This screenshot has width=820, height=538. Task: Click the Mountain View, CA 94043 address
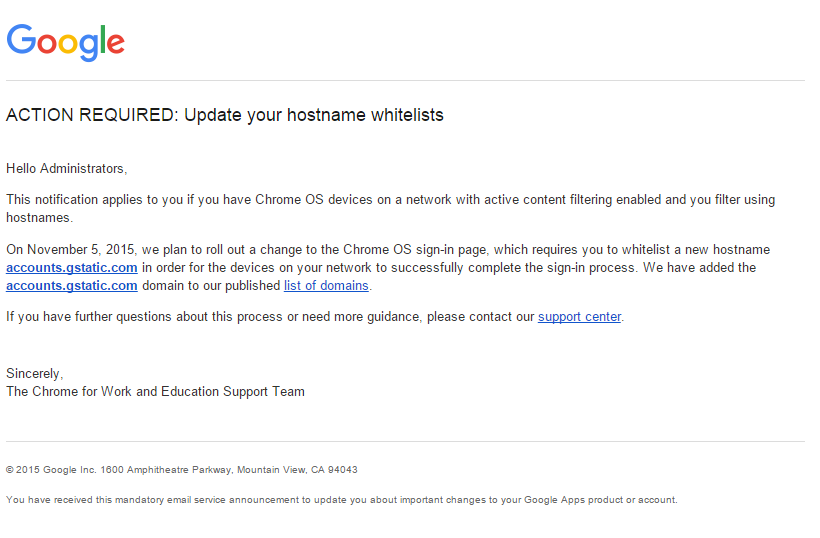click(297, 470)
